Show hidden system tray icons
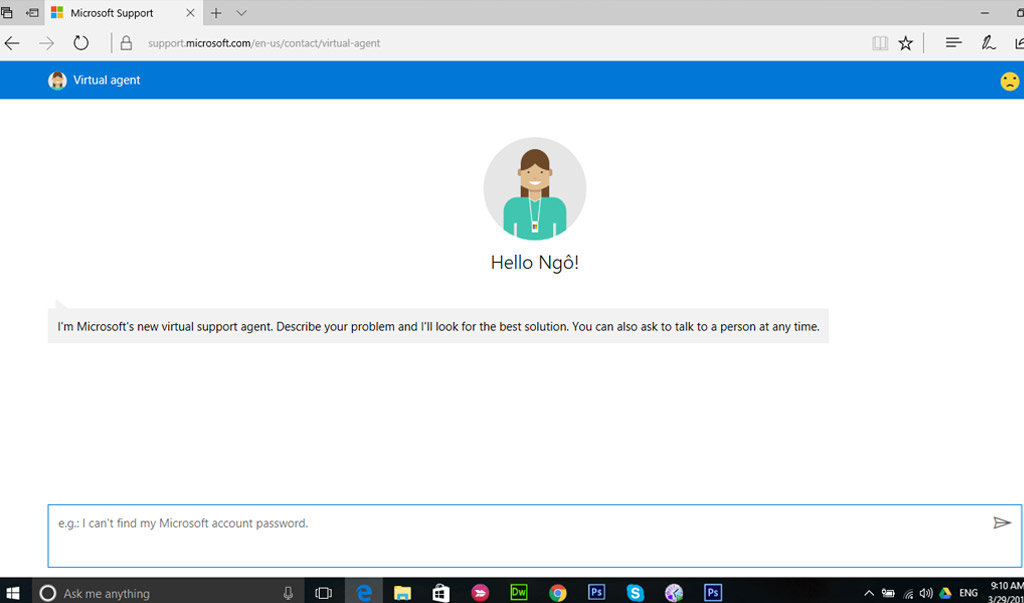The width and height of the screenshot is (1024, 603). tap(868, 593)
